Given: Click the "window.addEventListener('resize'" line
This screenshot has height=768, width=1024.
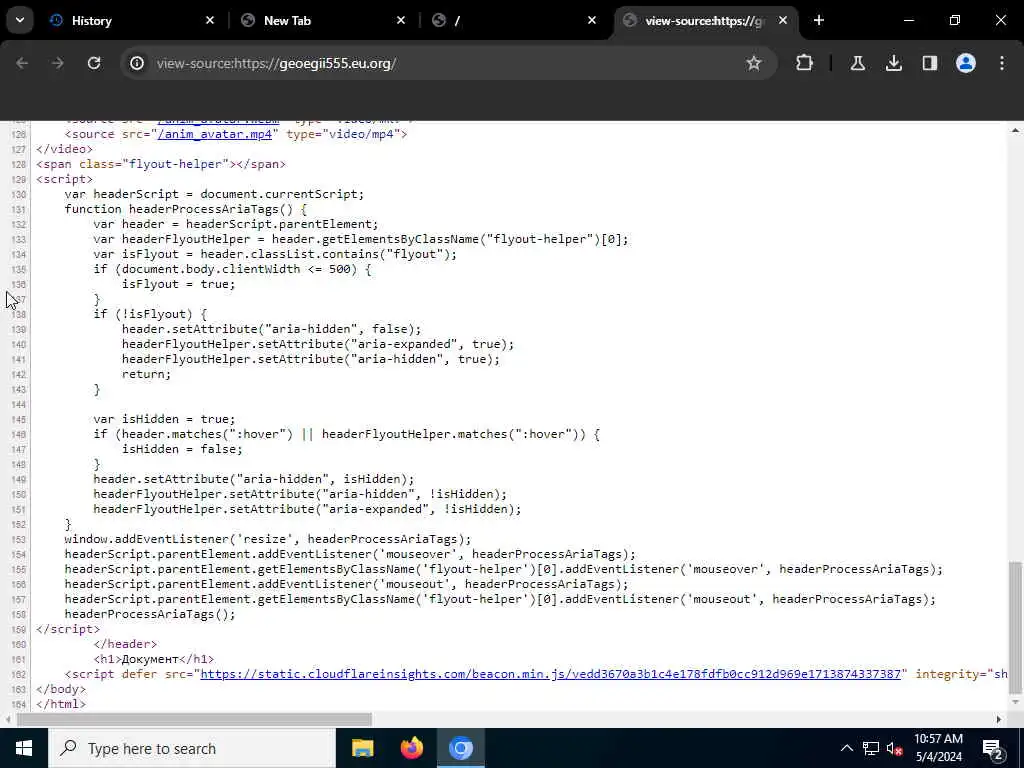Looking at the screenshot, I should click(268, 539).
